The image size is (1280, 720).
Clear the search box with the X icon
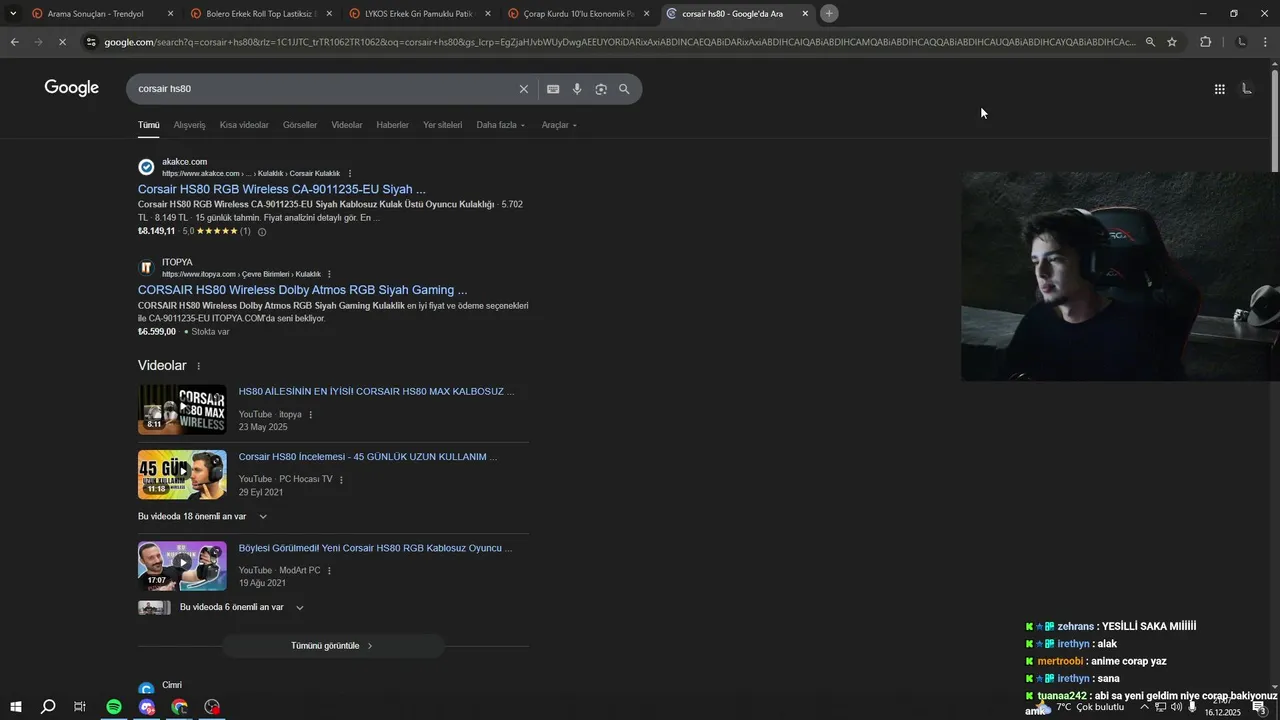tap(523, 89)
